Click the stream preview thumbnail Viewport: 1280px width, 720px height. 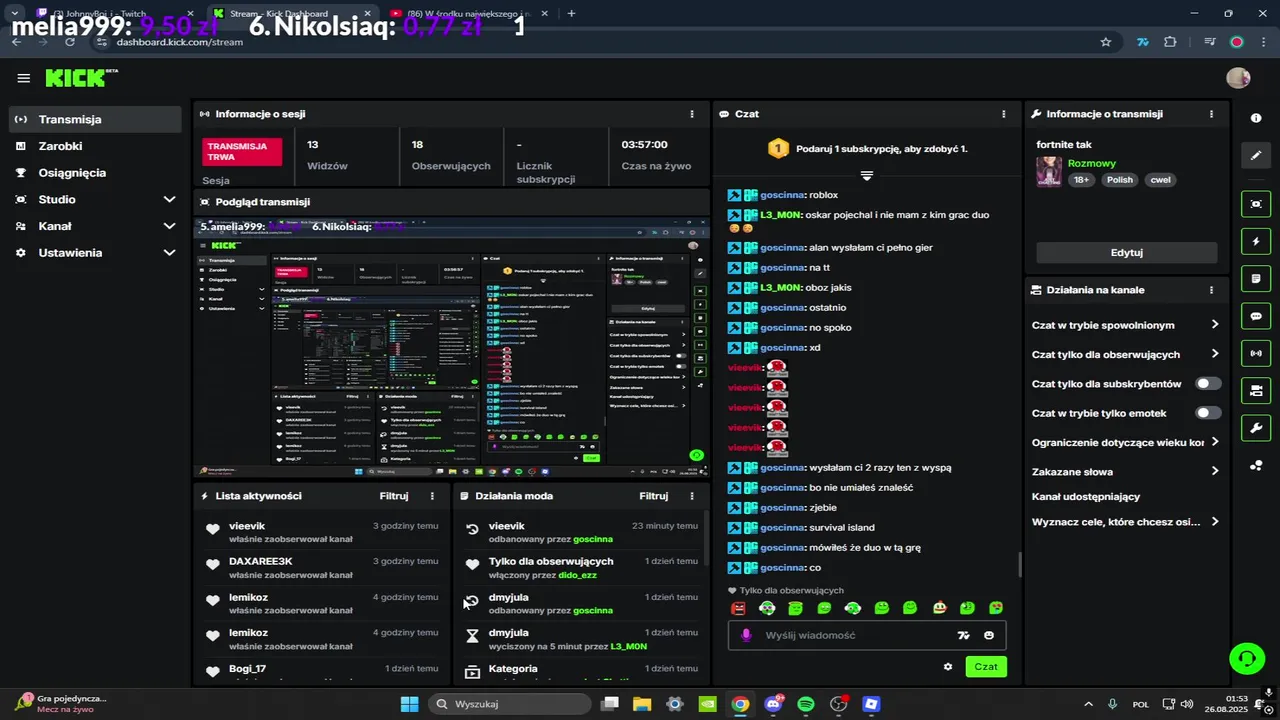click(451, 346)
